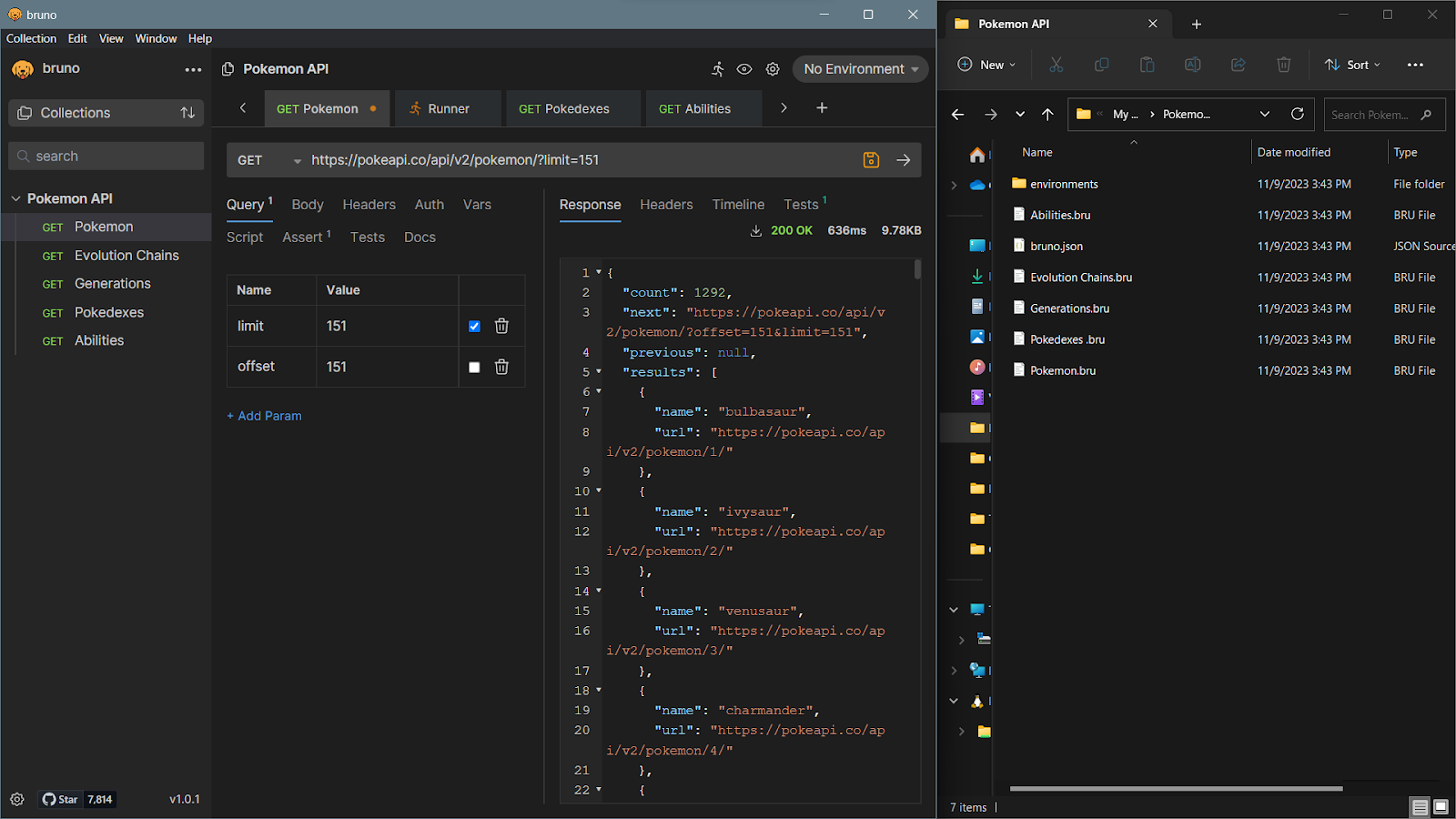This screenshot has width=1456, height=819.
Task: Delete the limit parameter row
Action: [501, 326]
